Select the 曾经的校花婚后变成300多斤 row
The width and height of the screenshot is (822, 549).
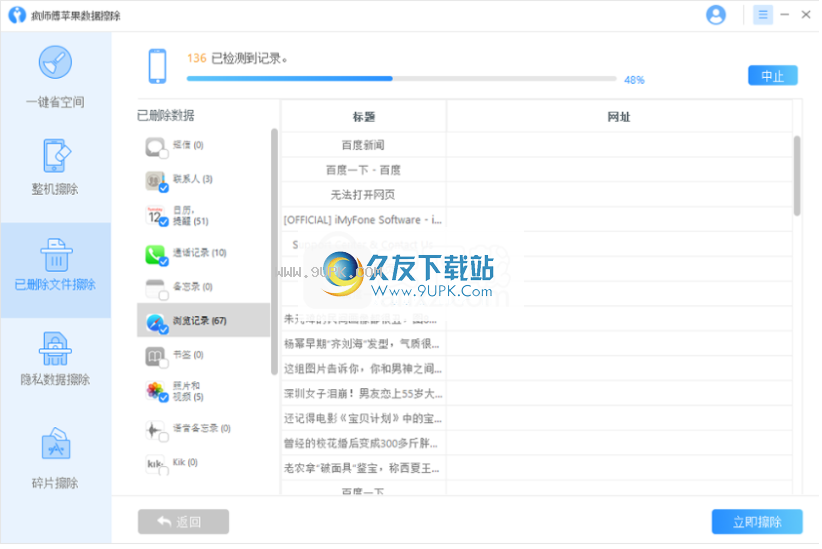(x=538, y=444)
